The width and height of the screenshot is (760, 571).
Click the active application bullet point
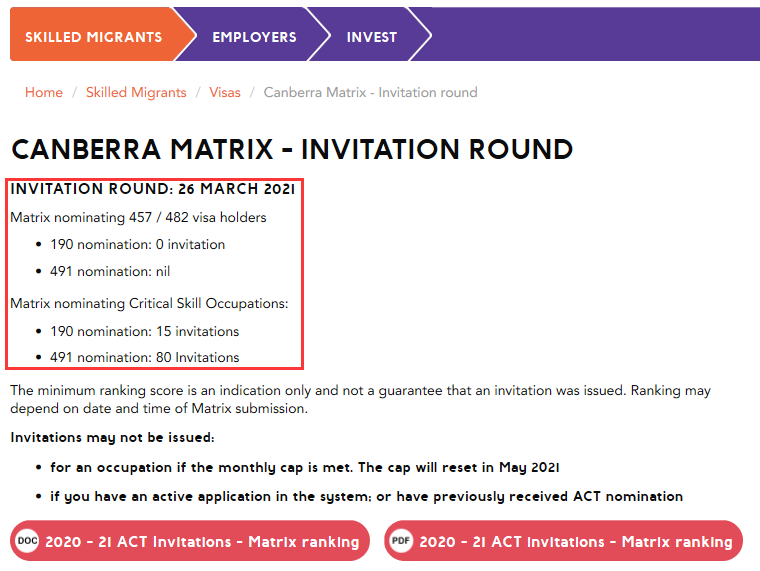[366, 496]
